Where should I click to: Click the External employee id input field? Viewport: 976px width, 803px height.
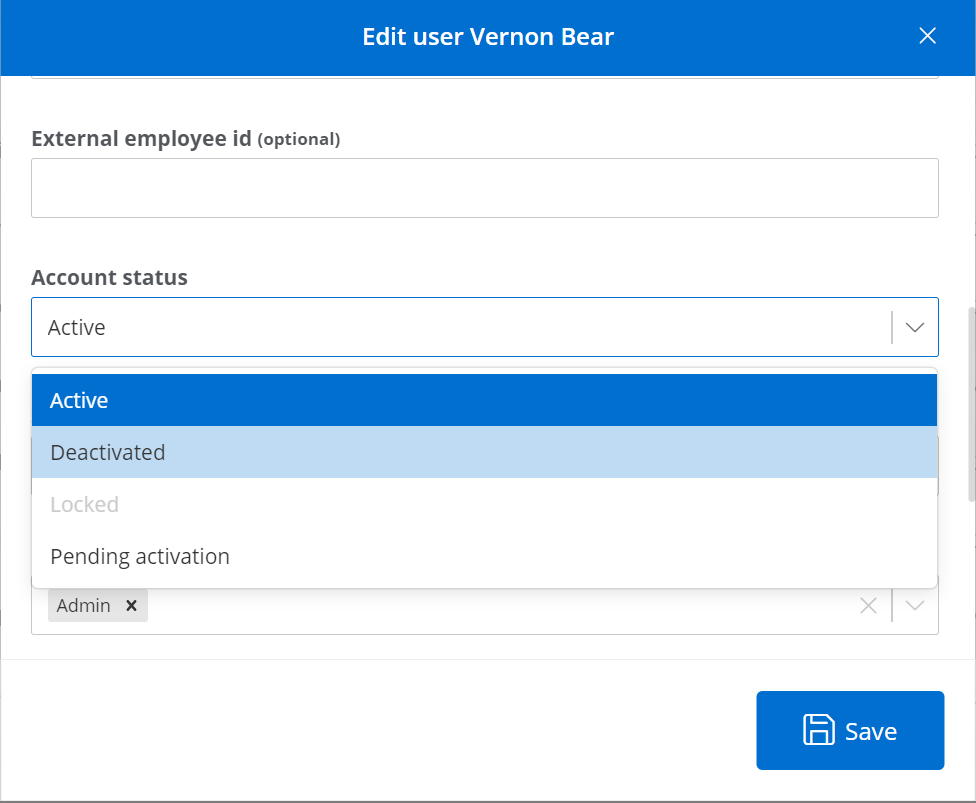pos(485,188)
